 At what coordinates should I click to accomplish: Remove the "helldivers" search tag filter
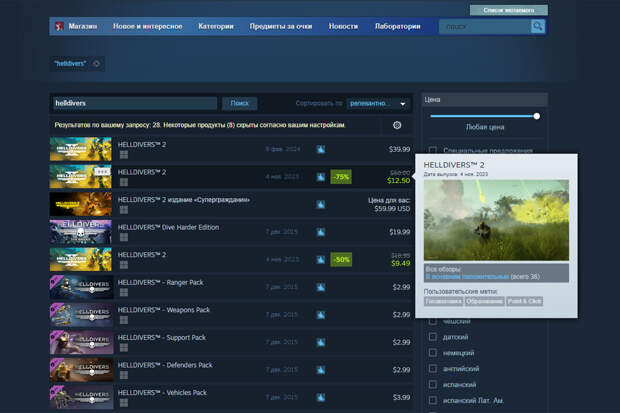97,64
